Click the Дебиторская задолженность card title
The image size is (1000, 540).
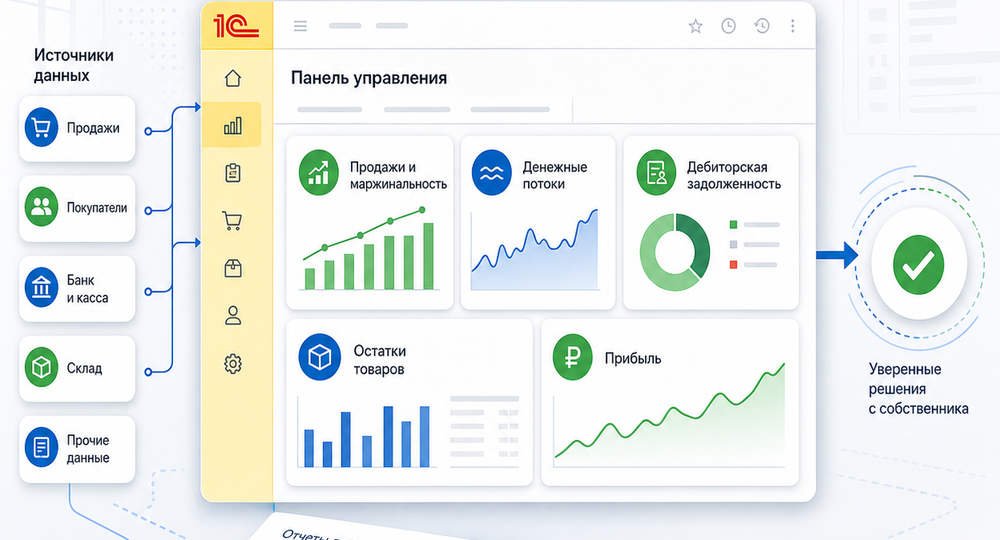click(x=733, y=175)
